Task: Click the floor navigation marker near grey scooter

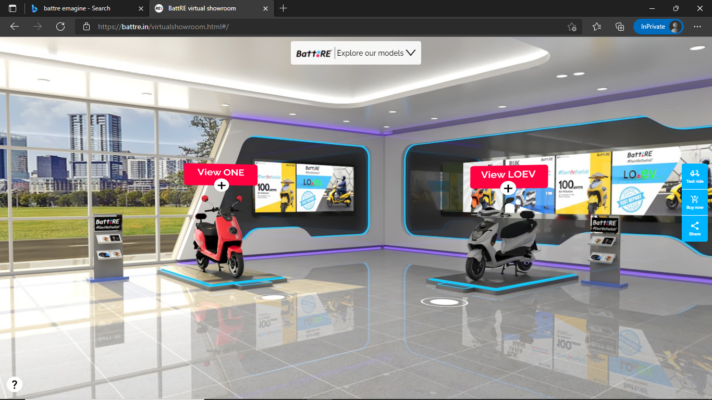Action: tap(444, 302)
